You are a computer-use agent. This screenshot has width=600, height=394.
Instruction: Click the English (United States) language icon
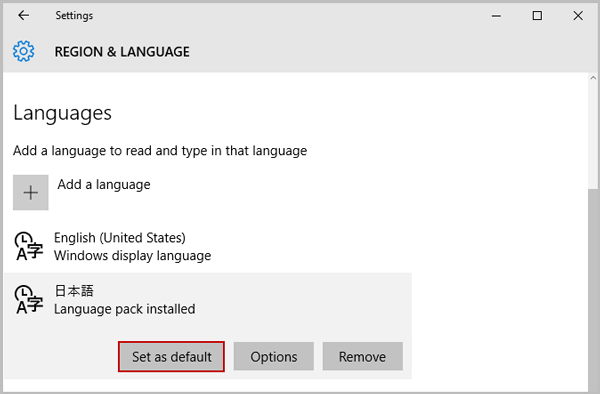pos(29,246)
